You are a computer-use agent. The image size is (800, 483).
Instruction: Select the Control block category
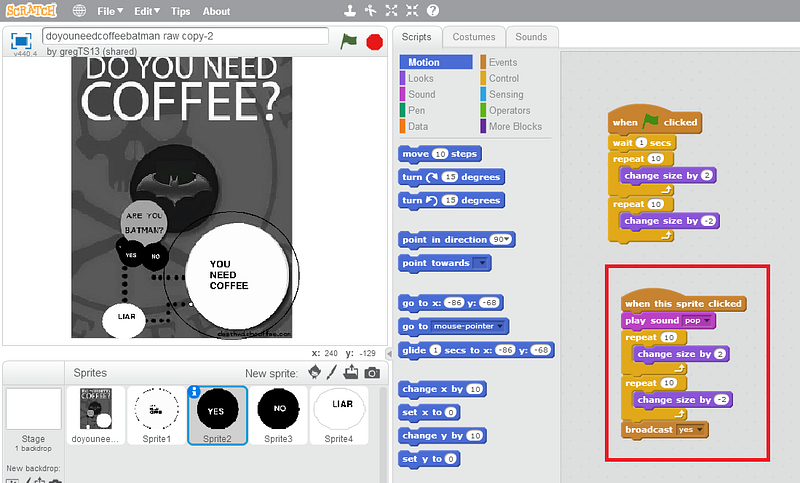click(x=500, y=78)
